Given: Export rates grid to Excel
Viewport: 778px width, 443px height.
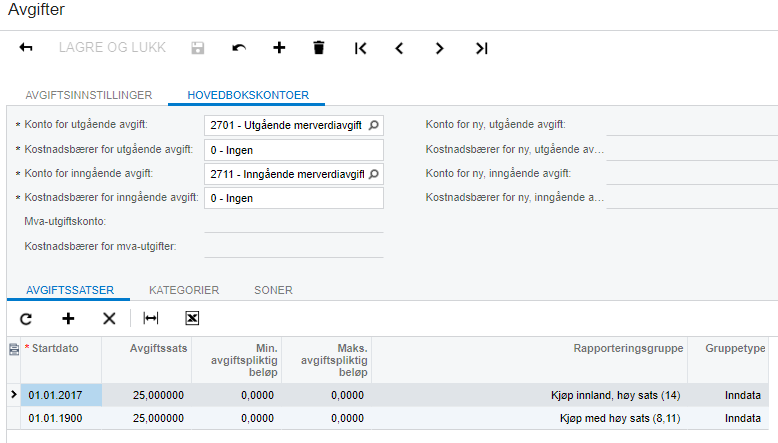Looking at the screenshot, I should [x=192, y=318].
